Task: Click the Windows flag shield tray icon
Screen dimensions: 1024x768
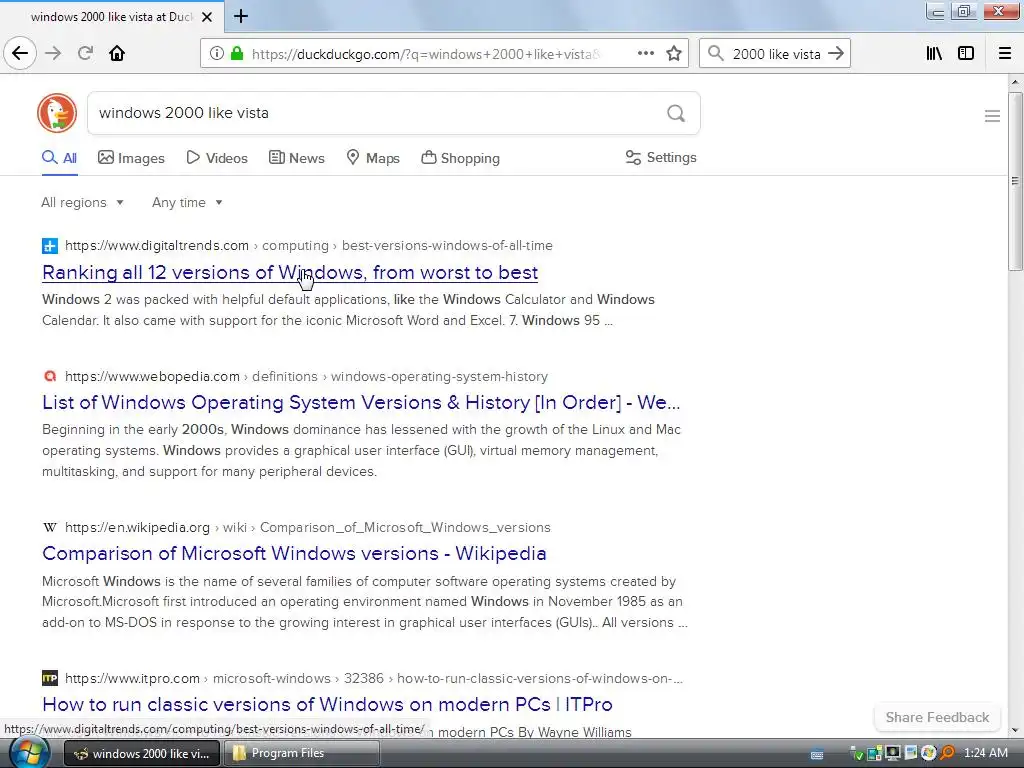Action: (929, 754)
